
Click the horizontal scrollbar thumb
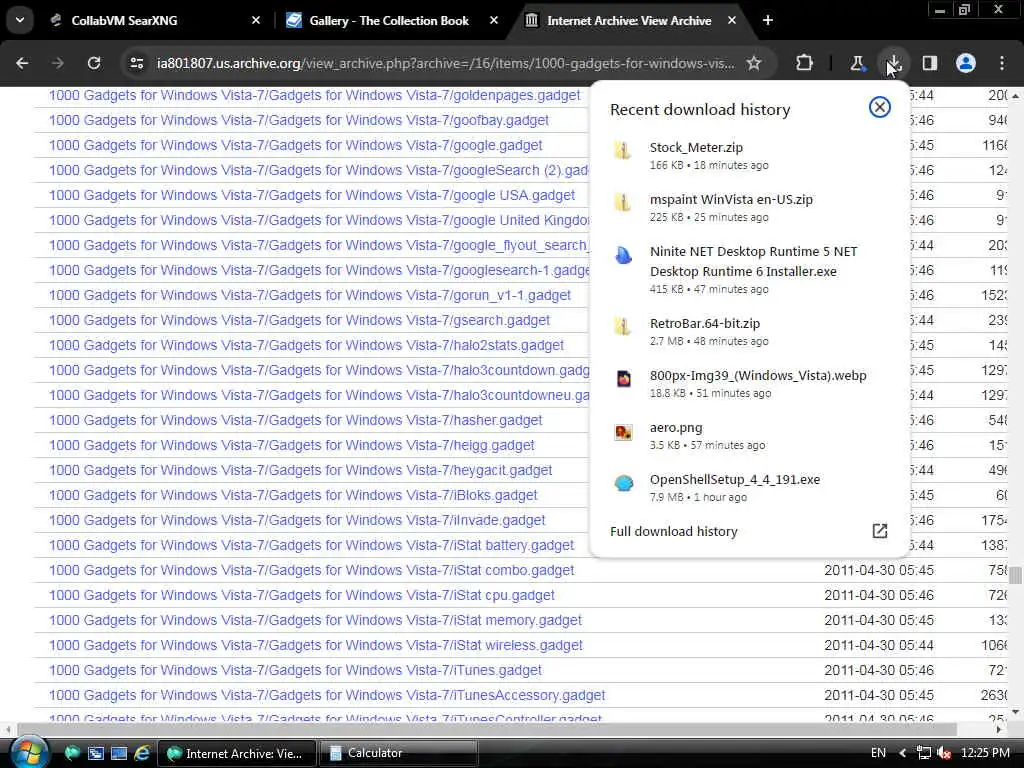point(487,729)
